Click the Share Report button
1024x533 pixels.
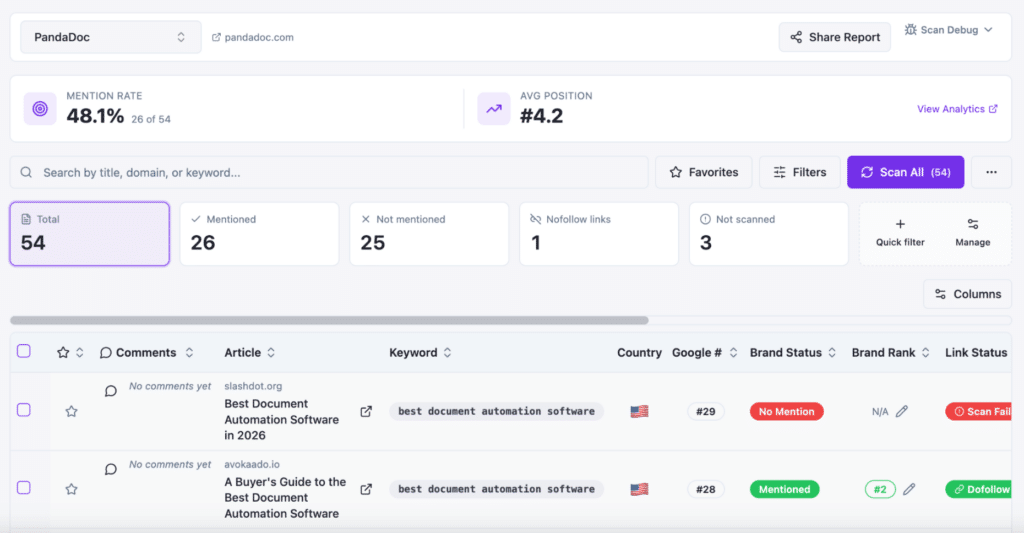pos(835,37)
